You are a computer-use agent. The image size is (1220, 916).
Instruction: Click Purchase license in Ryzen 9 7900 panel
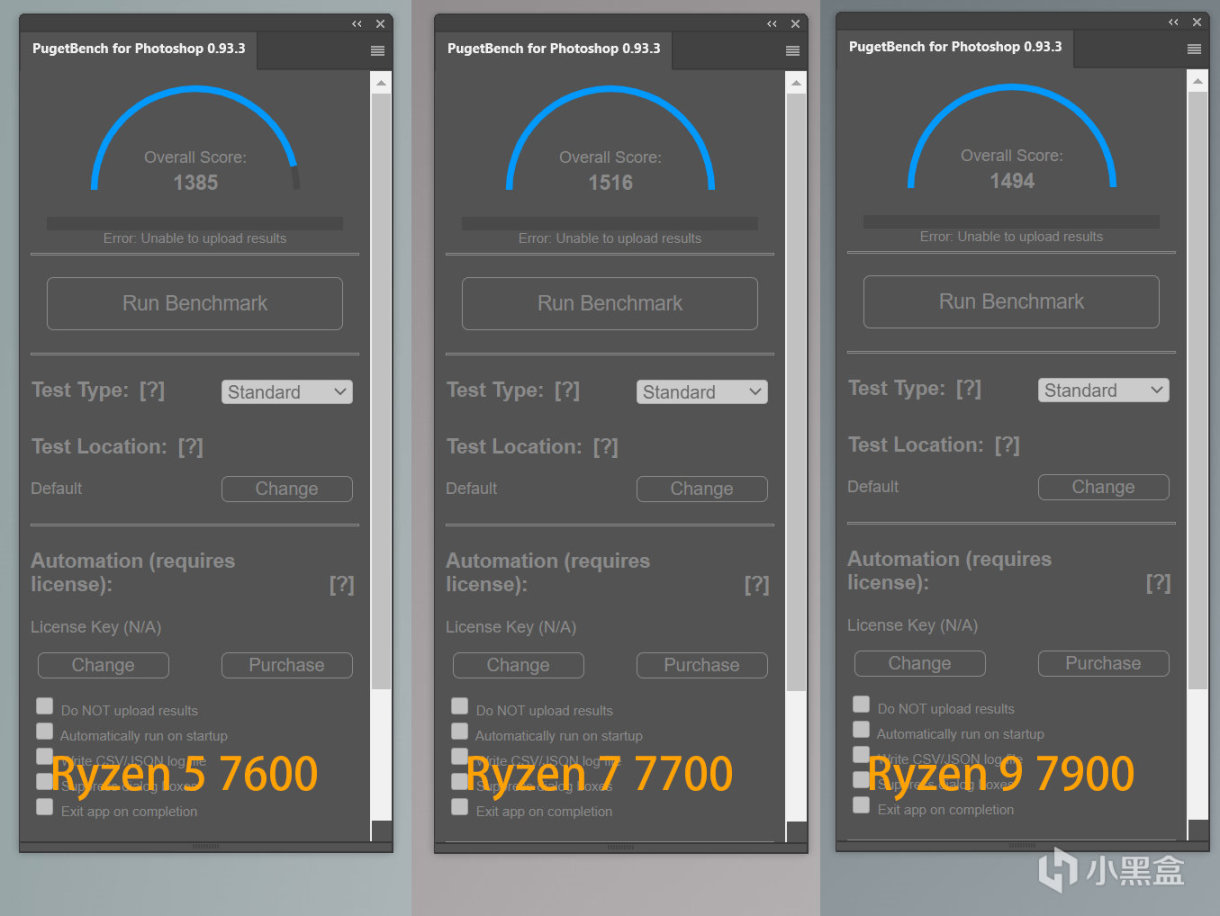tap(1104, 663)
